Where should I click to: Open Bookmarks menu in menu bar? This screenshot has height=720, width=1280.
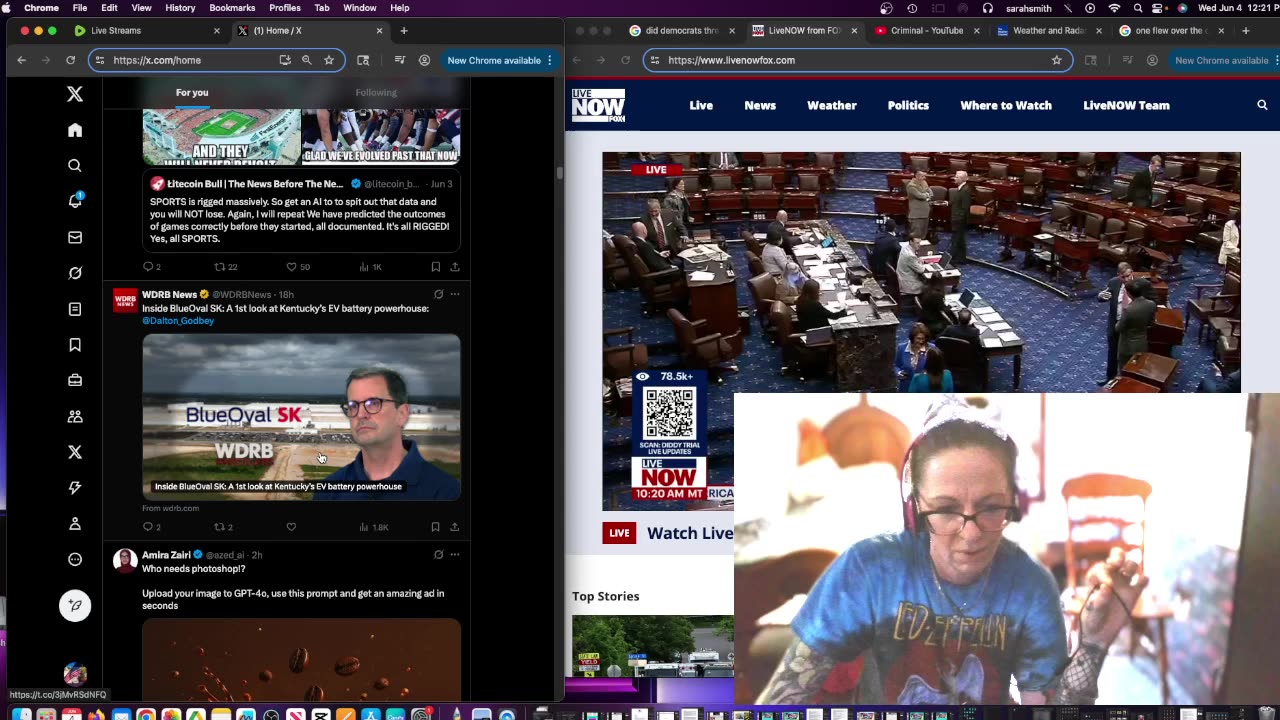[232, 8]
